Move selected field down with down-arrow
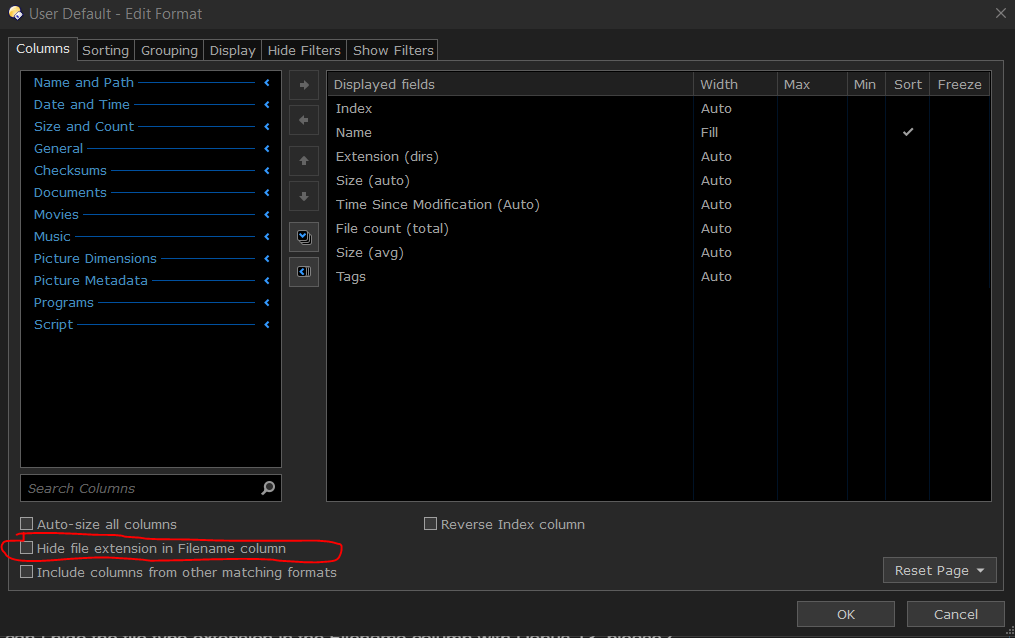 pos(304,197)
